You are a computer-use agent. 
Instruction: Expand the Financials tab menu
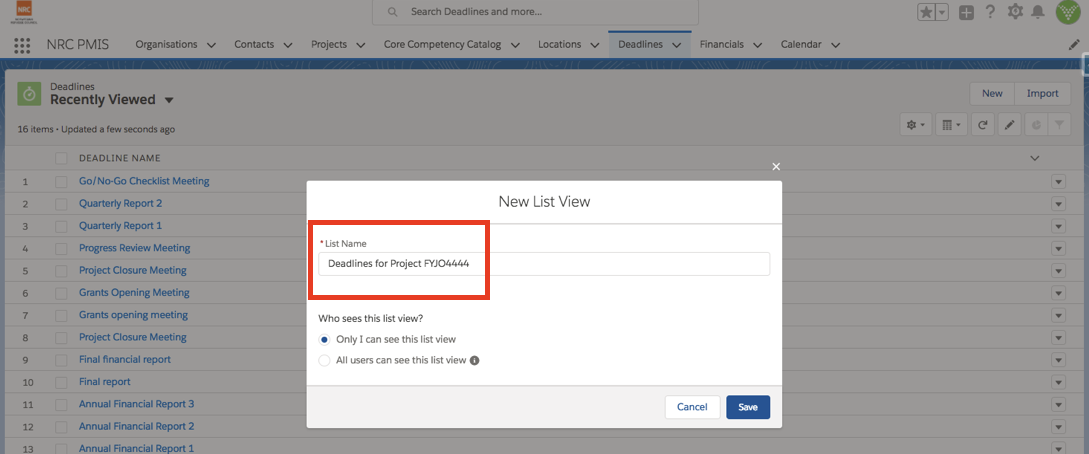point(757,45)
